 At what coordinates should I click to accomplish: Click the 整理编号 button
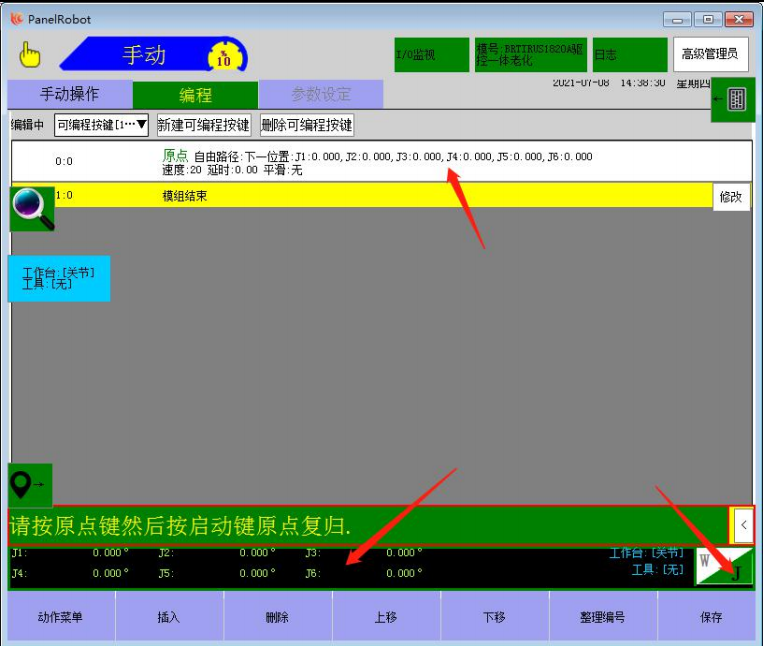click(603, 616)
